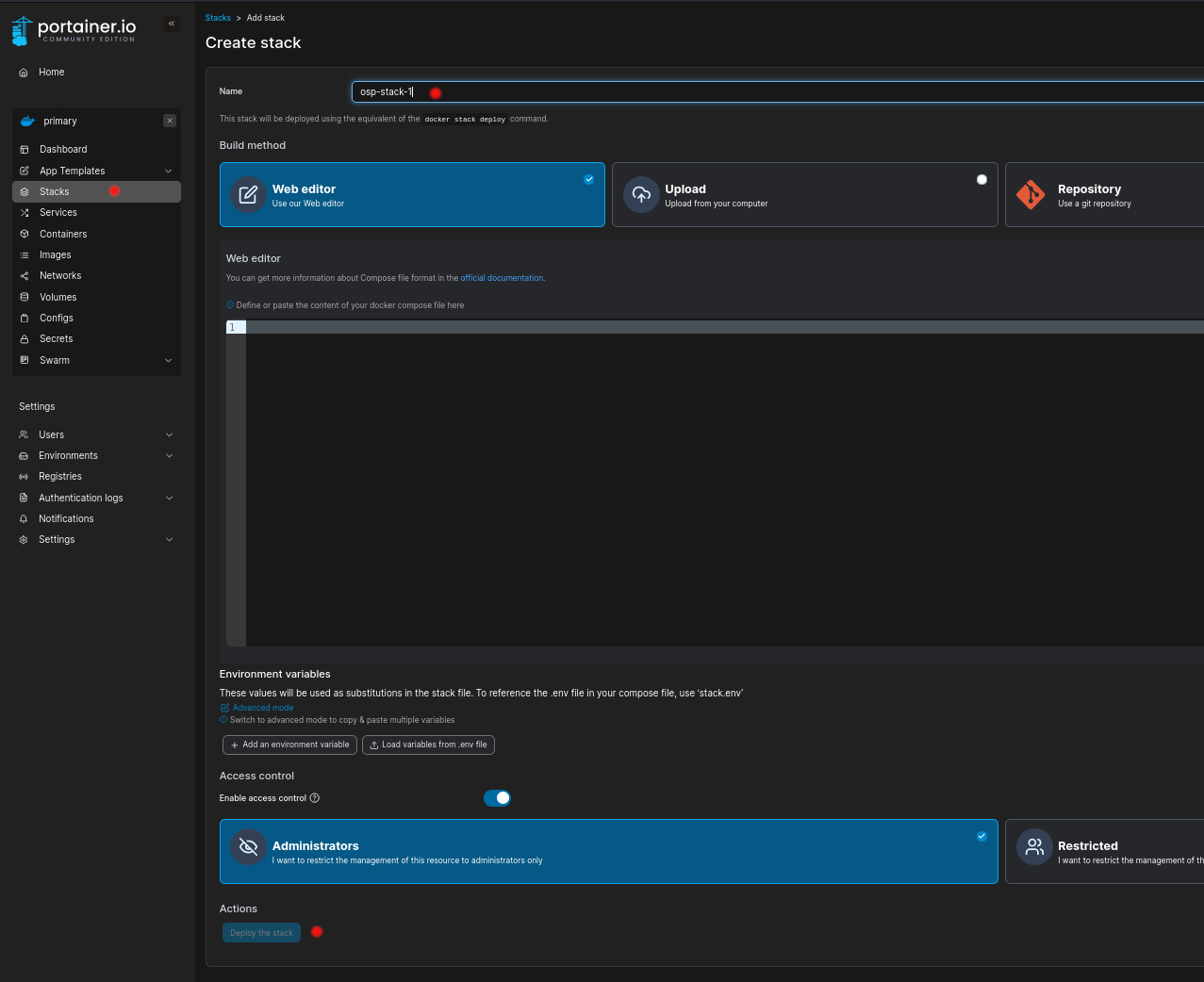1204x982 pixels.
Task: Open the Networks page
Action: coord(96,276)
